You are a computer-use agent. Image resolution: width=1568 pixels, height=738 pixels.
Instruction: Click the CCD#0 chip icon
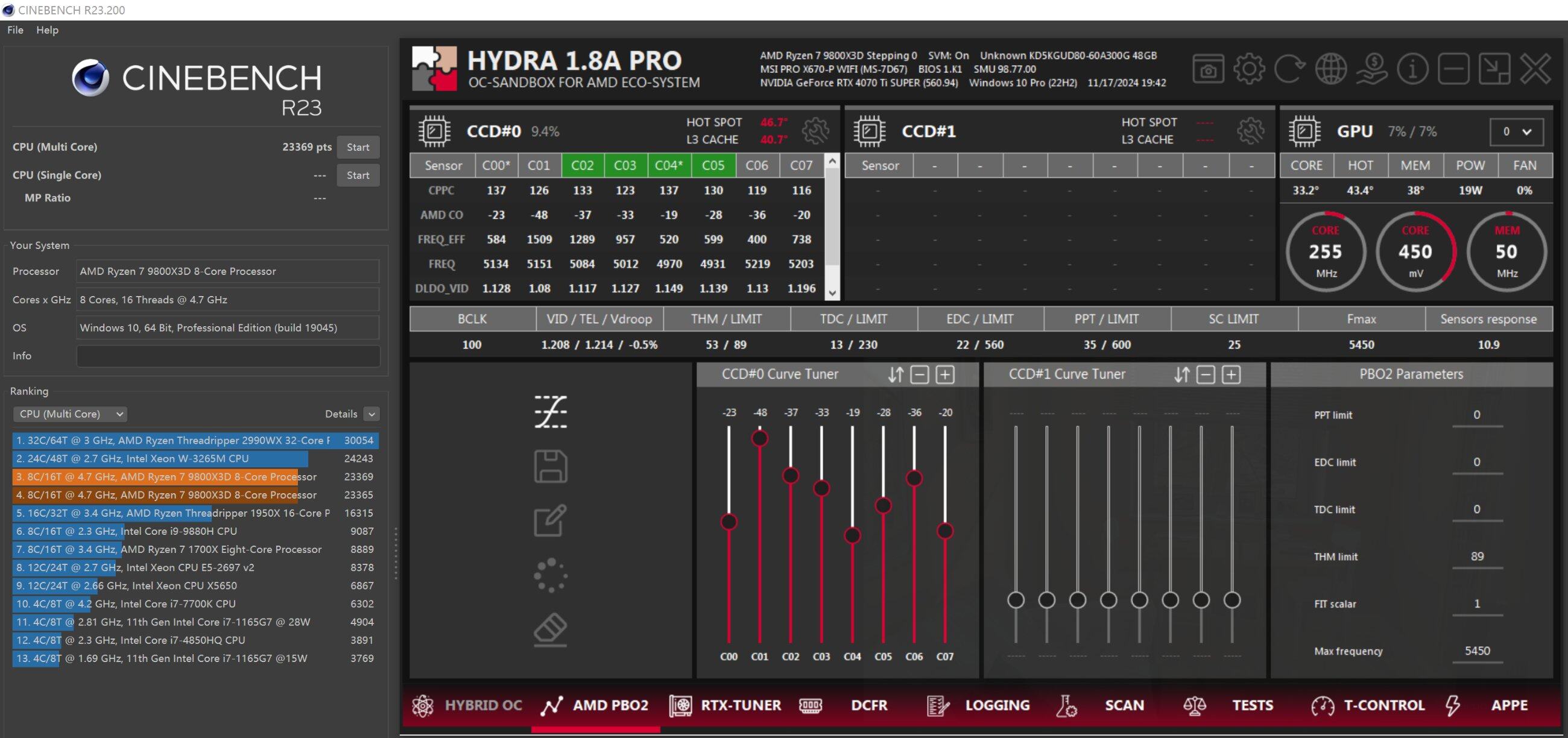click(x=435, y=131)
